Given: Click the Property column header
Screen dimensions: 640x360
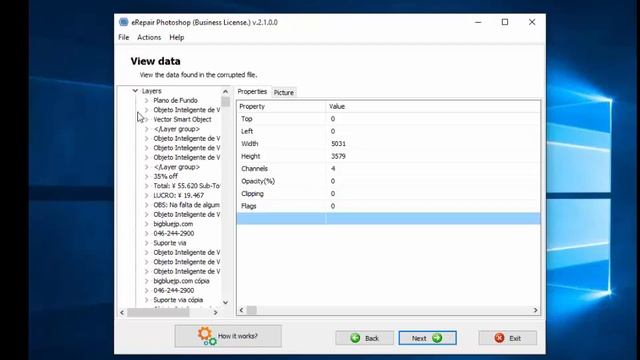Looking at the screenshot, I should [281, 107].
